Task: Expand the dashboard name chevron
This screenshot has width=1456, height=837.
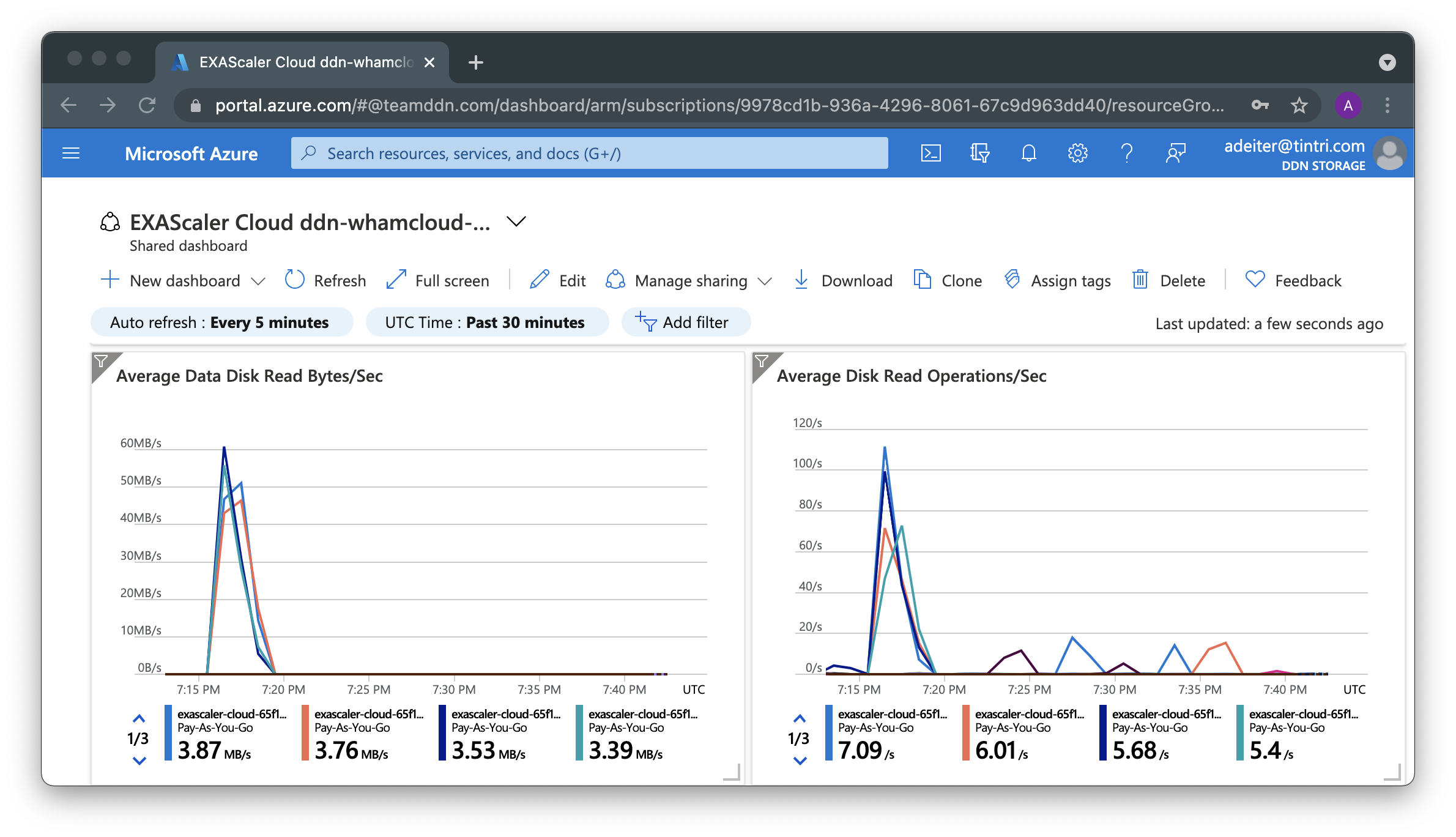Action: [x=516, y=221]
